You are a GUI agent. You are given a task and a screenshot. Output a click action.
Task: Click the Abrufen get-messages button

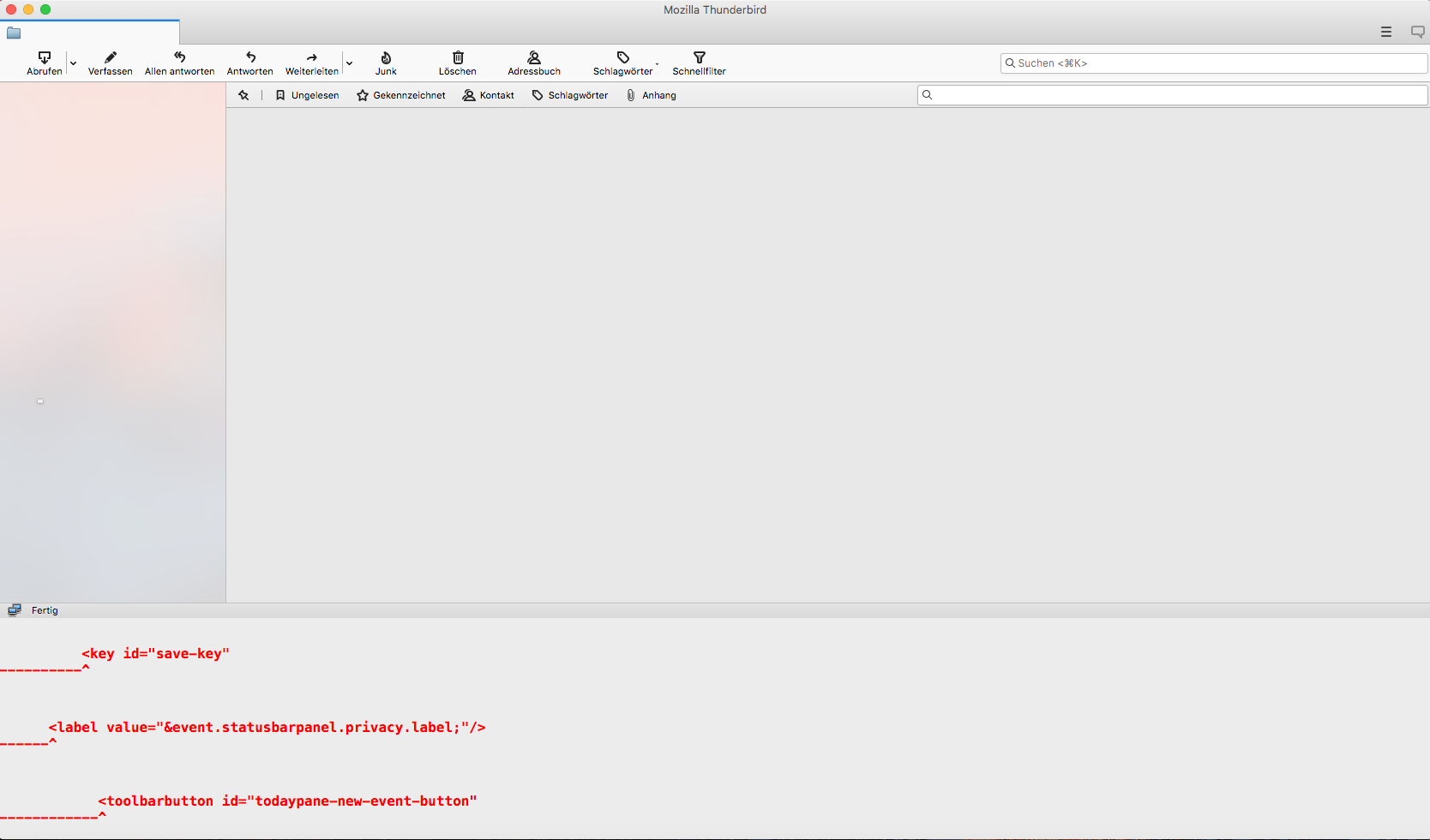[45, 63]
